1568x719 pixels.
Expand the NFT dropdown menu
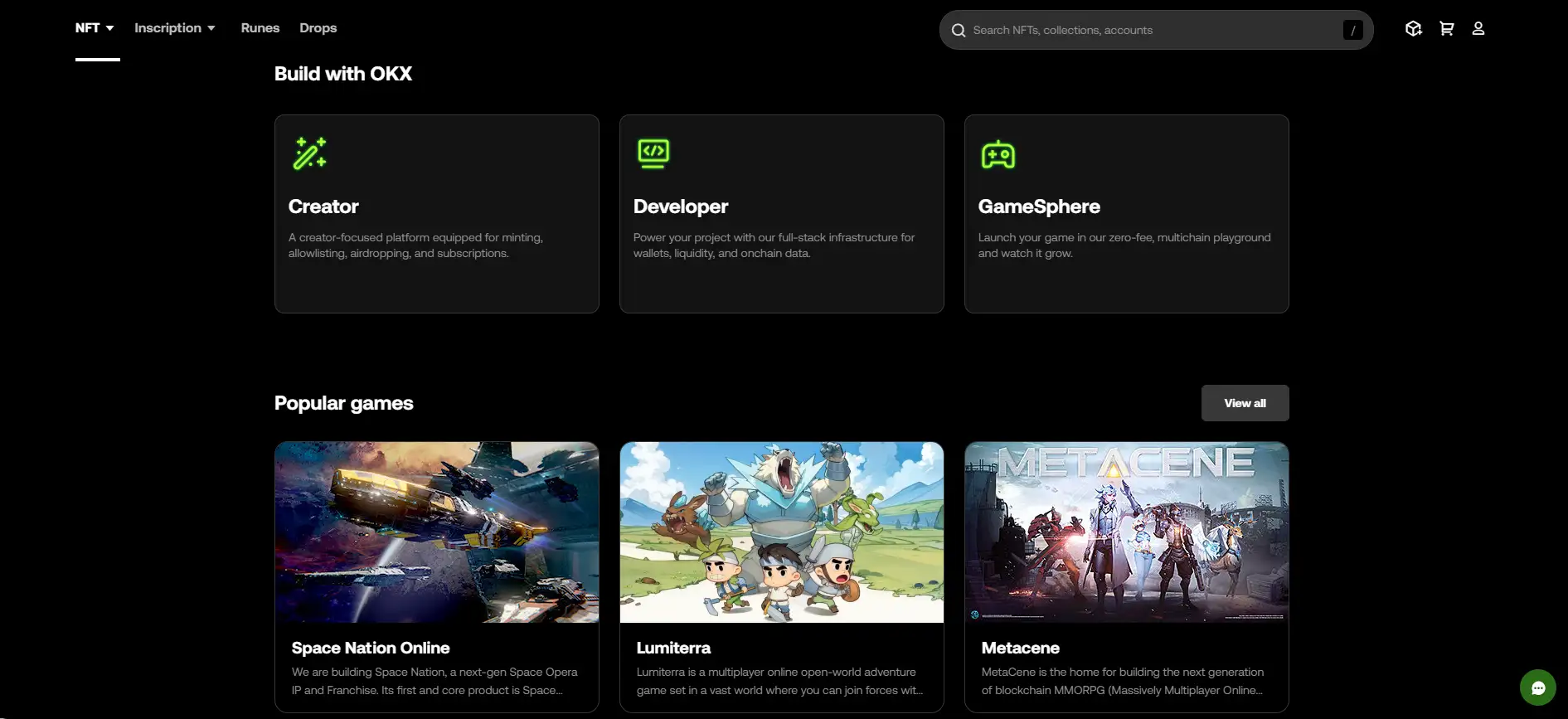pos(95,28)
